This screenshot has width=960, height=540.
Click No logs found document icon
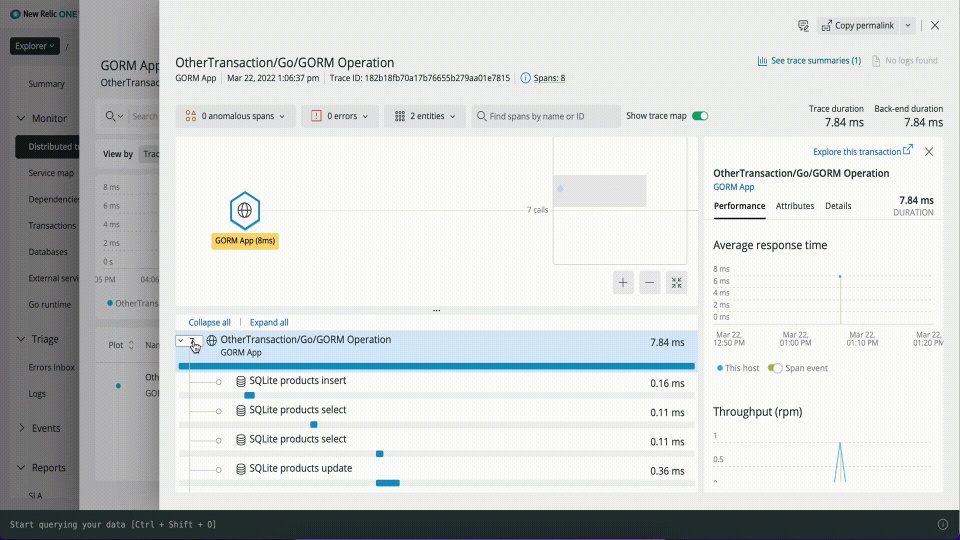[x=876, y=61]
